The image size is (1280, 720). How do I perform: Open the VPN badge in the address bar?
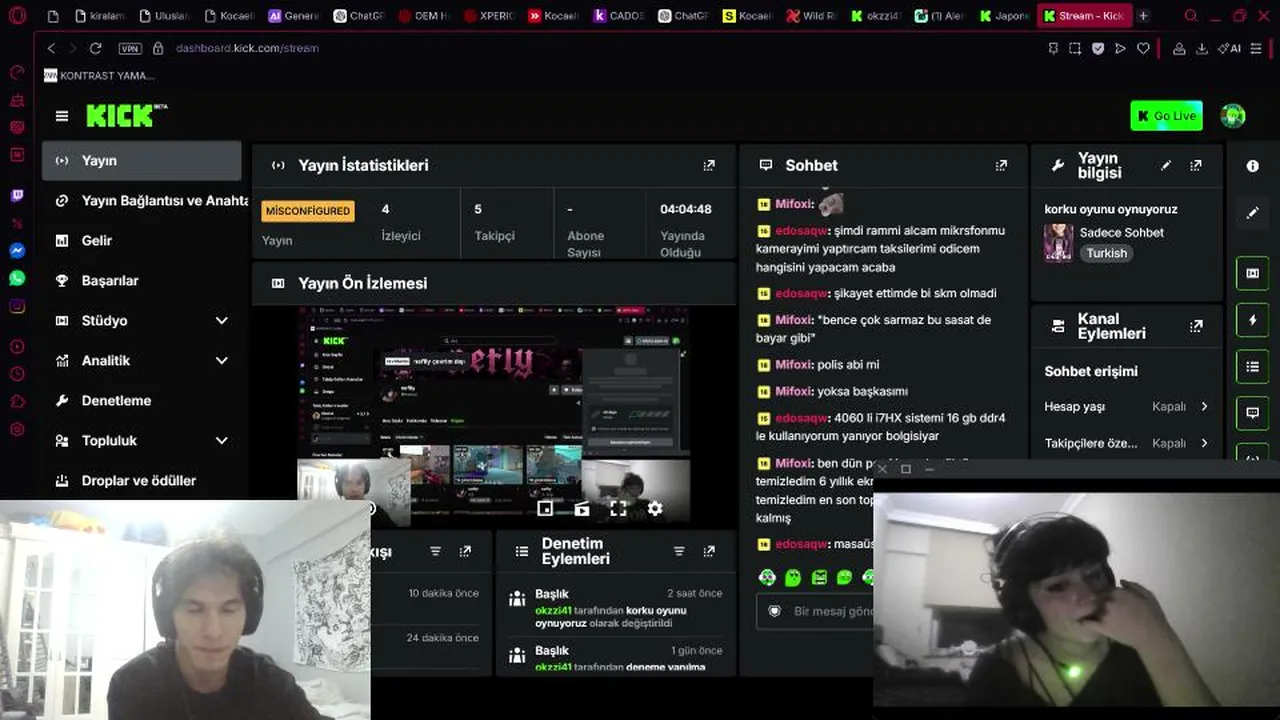point(130,48)
